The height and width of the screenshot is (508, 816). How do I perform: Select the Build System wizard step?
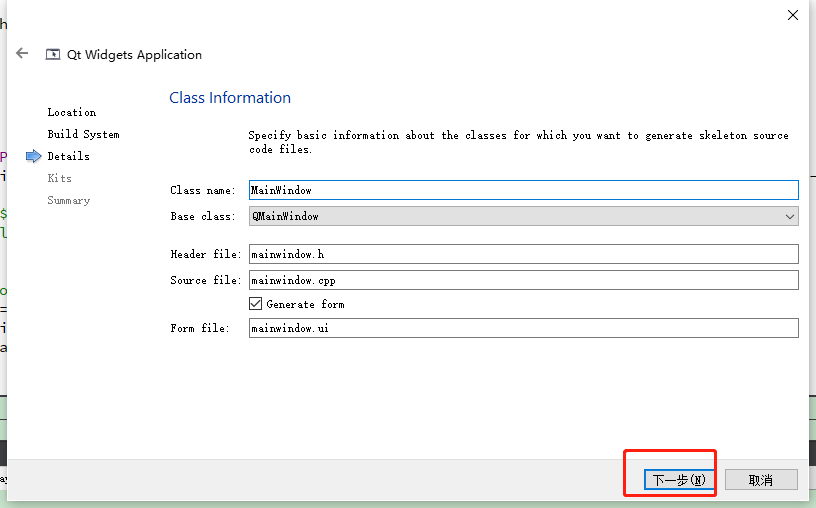pyautogui.click(x=83, y=134)
